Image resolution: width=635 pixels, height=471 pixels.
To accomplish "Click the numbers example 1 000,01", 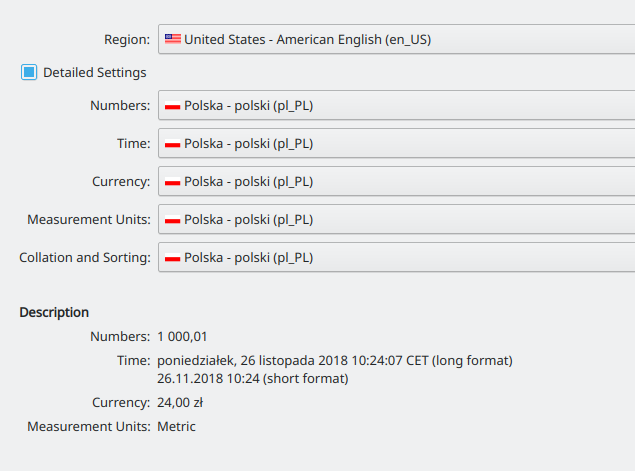I will coord(182,337).
